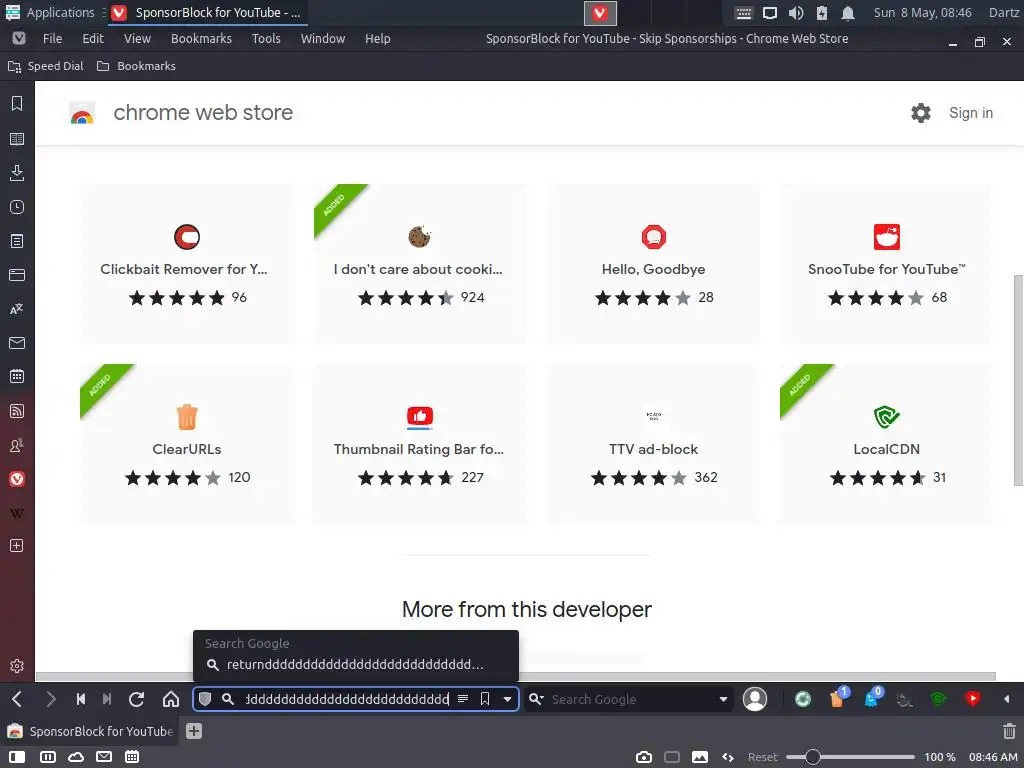Reset the page zoom level
The image size is (1024, 768).
[763, 757]
